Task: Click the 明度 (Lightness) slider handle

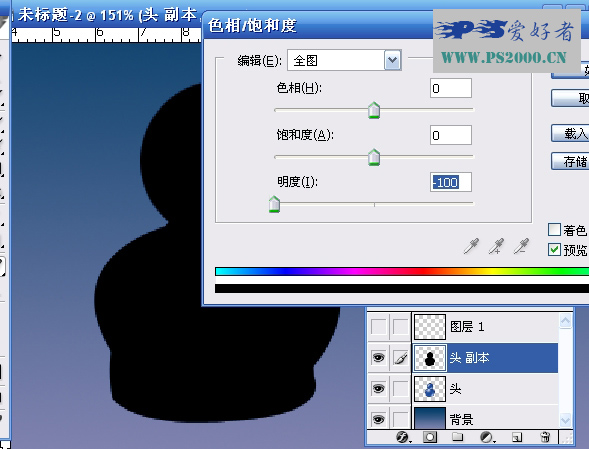Action: pyautogui.click(x=274, y=204)
